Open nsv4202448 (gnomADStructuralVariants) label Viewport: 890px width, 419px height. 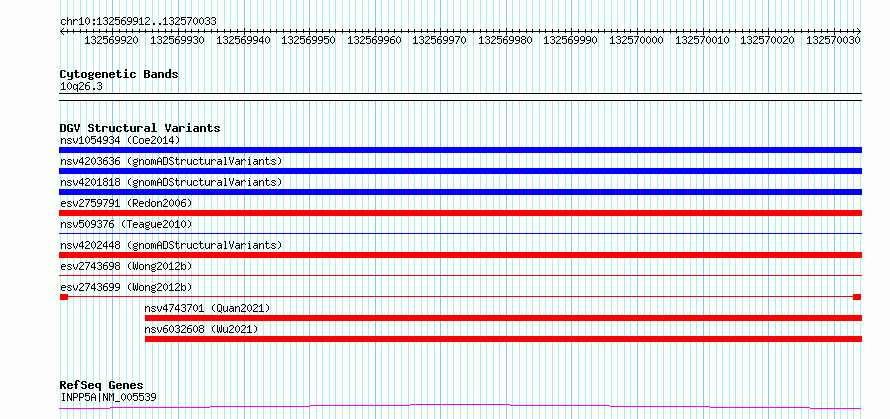[x=171, y=245]
